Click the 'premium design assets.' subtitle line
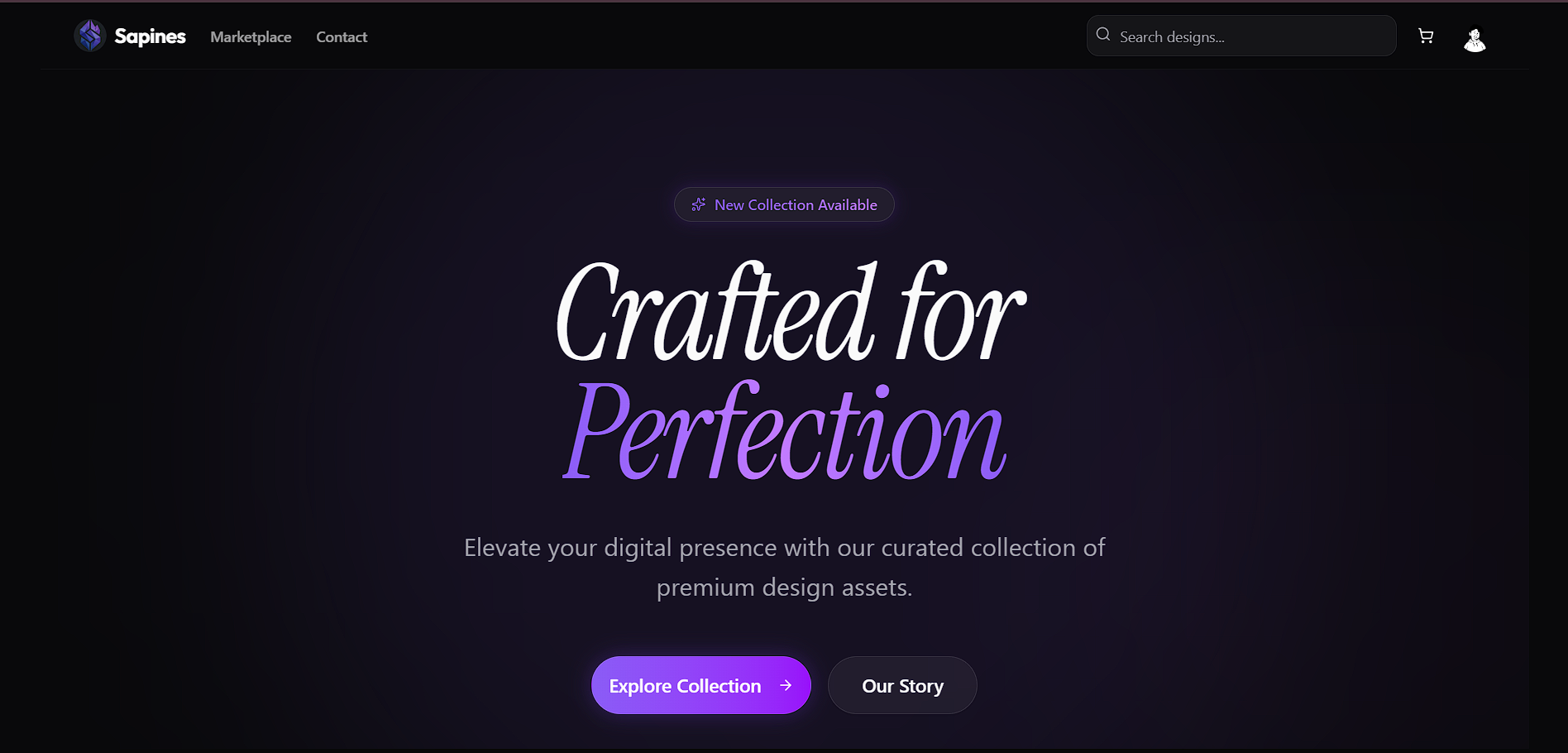 pos(784,588)
